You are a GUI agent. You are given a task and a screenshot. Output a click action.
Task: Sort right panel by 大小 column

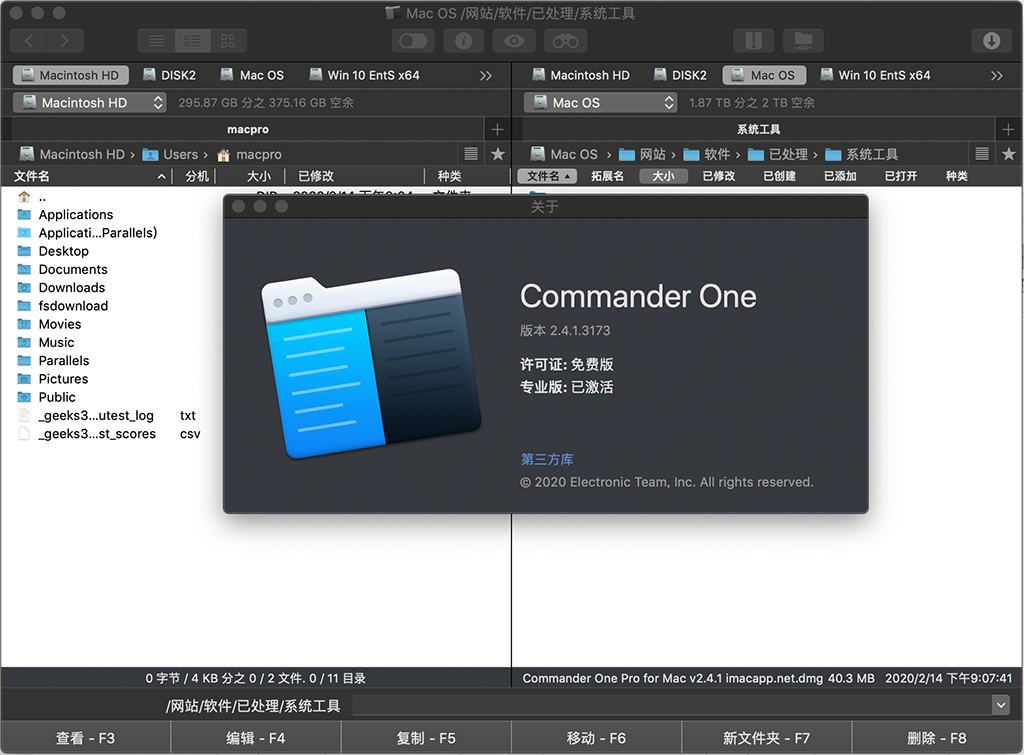[x=663, y=176]
